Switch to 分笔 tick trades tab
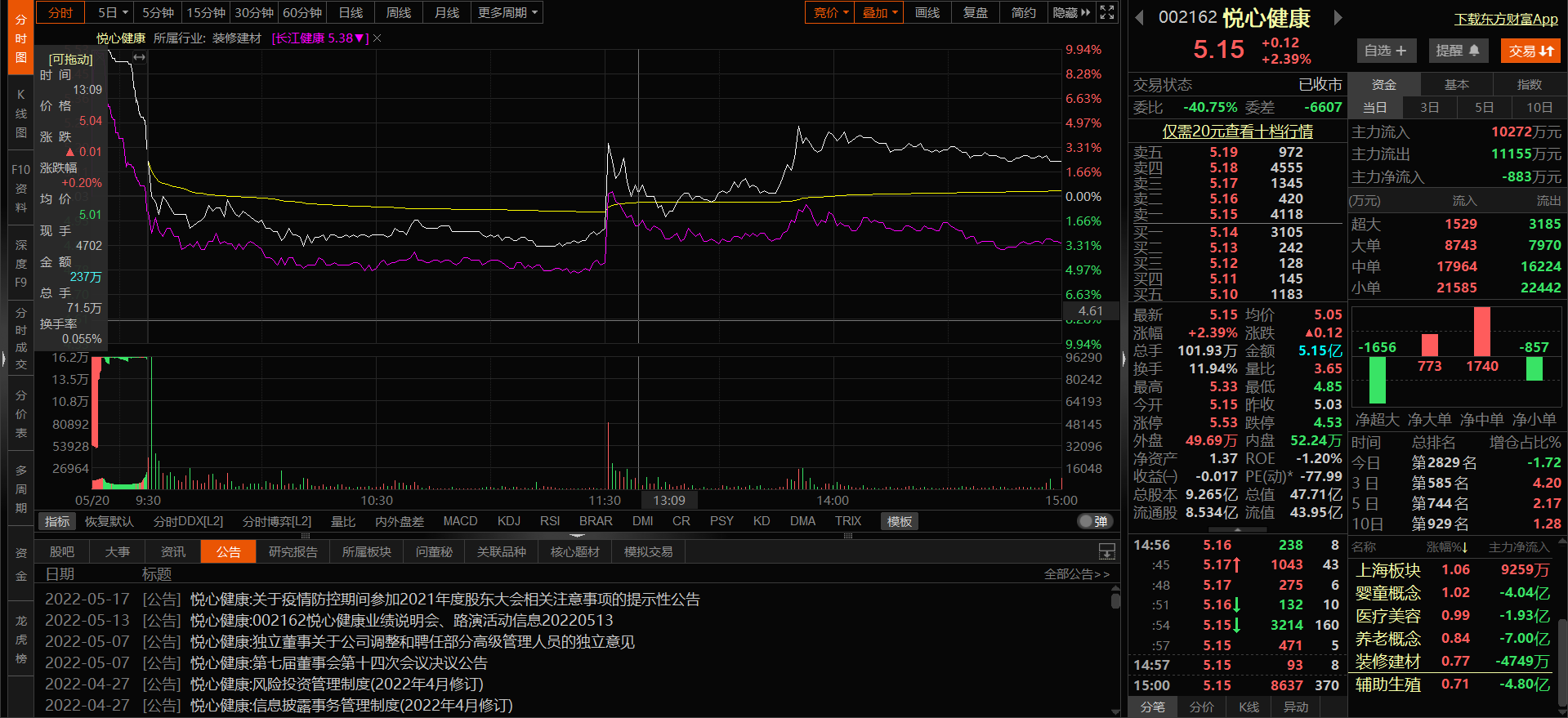The image size is (1568, 718). point(1153,707)
